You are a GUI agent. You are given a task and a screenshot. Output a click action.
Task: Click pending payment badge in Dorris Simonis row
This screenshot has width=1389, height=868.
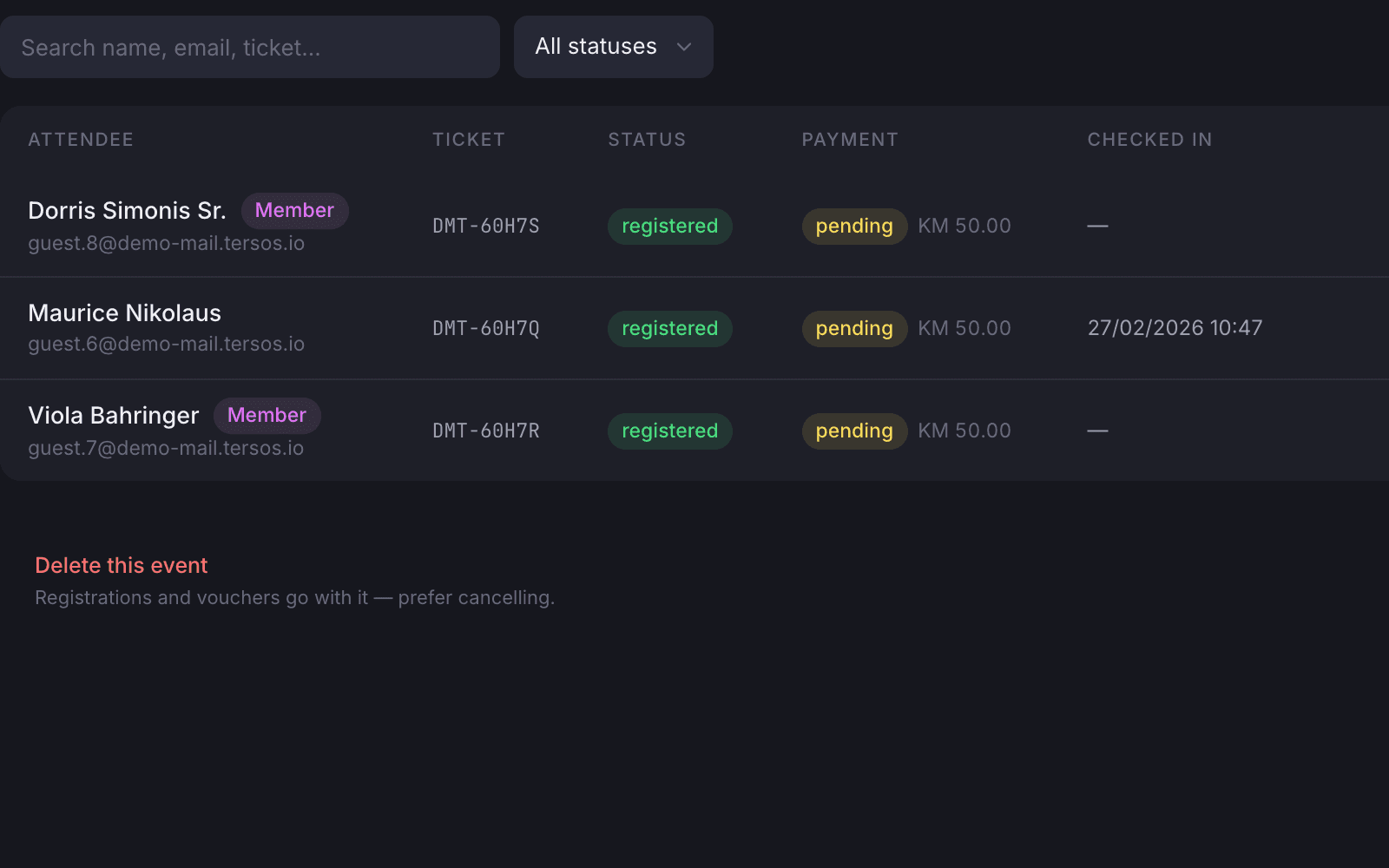854,226
